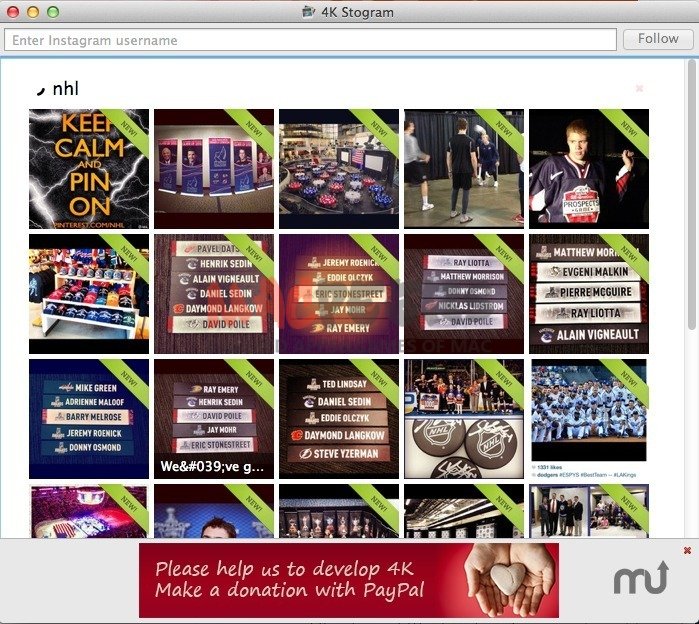699x624 pixels.
Task: Open the photo of players kicking a ball
Action: pos(464,169)
